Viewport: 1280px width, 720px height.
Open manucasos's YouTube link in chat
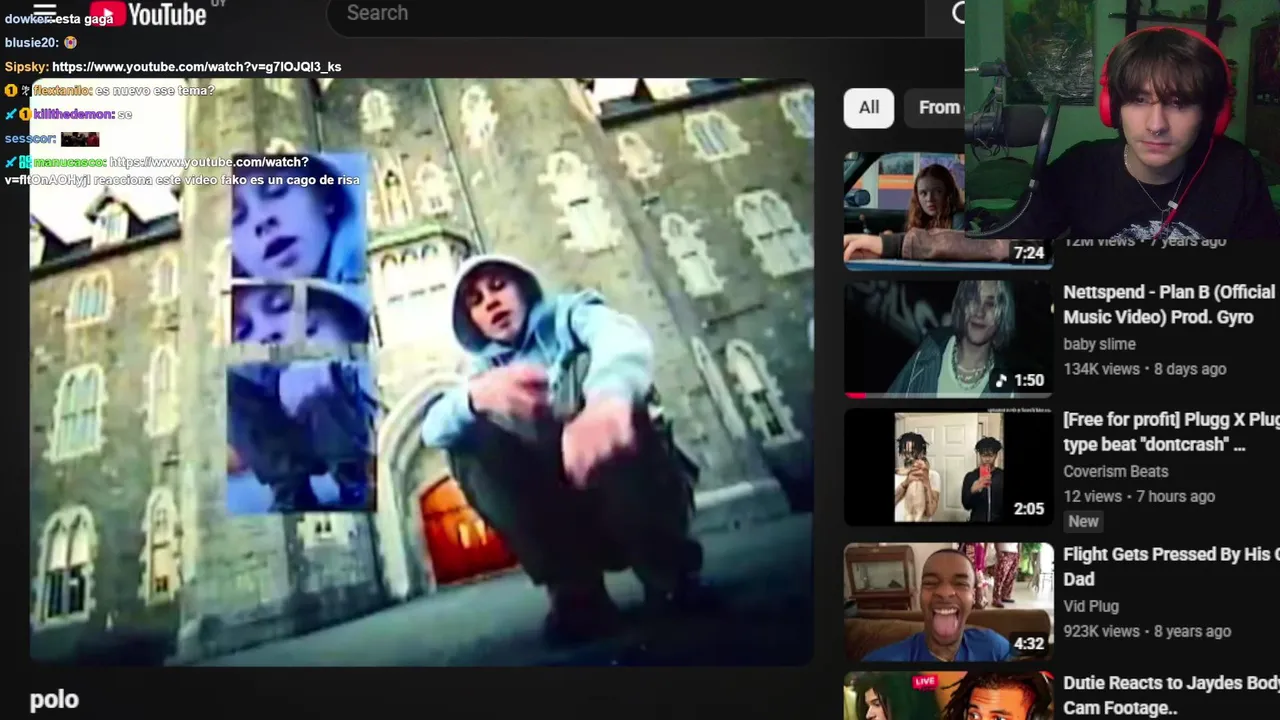(x=180, y=171)
